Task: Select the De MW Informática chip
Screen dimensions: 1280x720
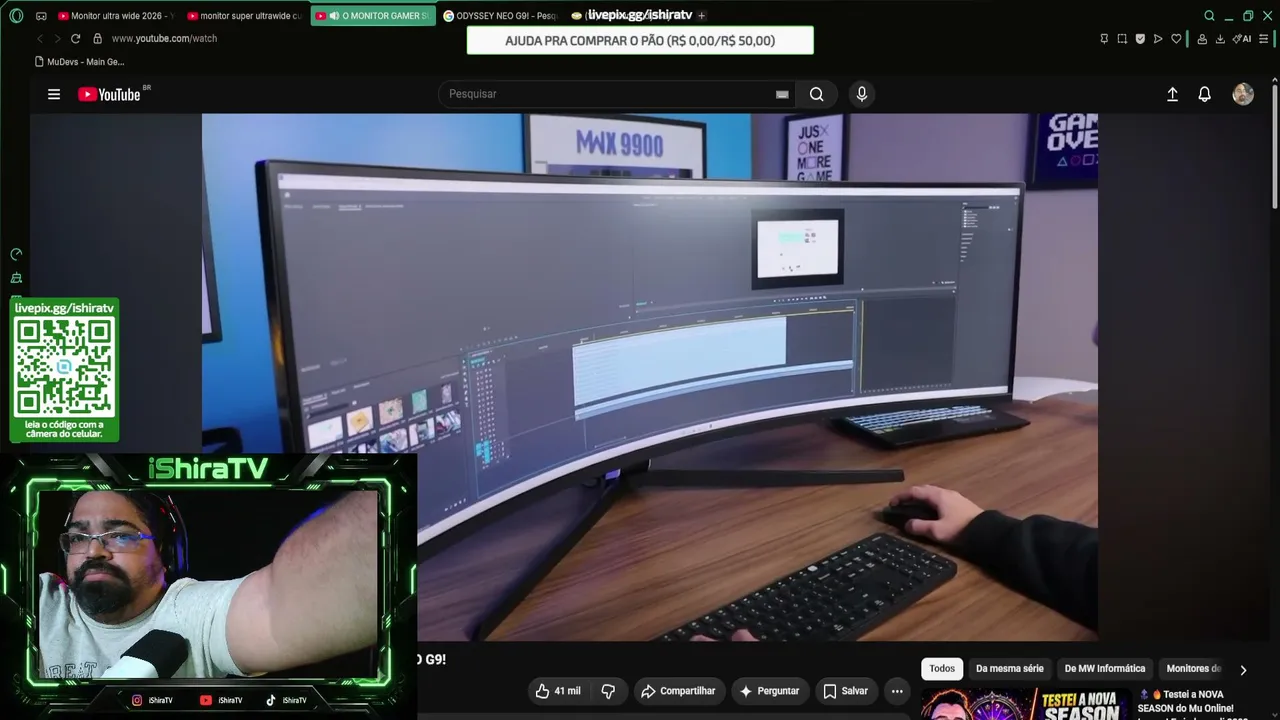Action: click(x=1105, y=669)
